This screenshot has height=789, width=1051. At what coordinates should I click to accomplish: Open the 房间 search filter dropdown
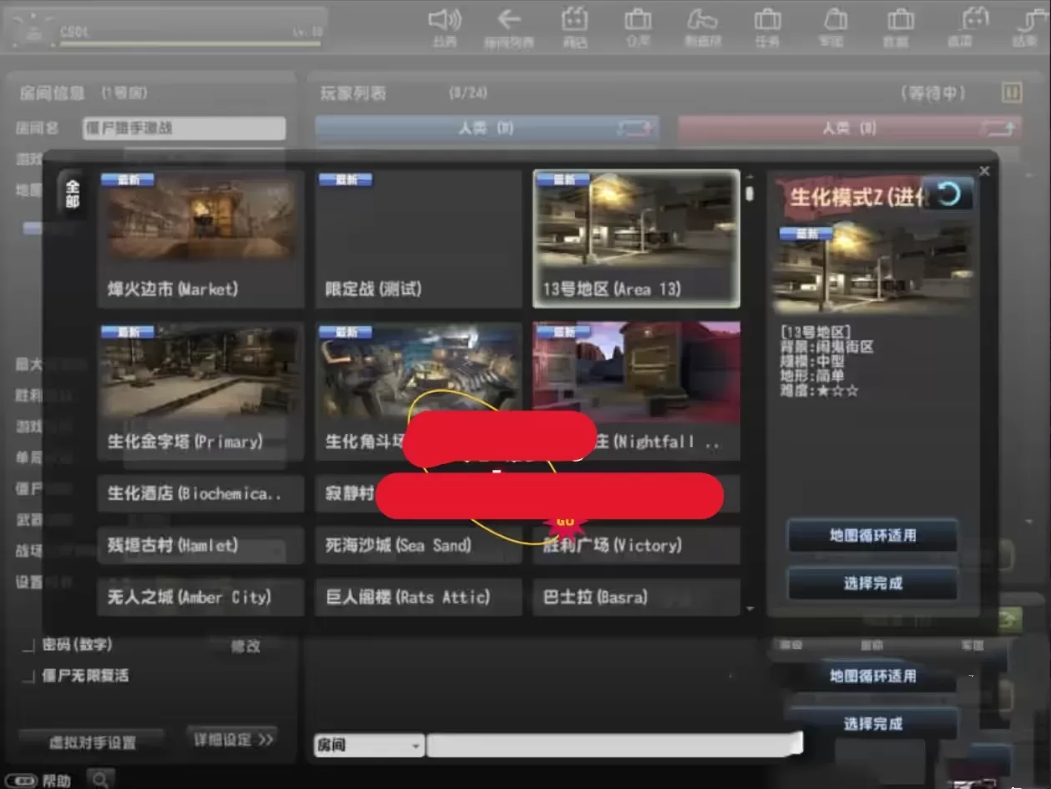368,744
